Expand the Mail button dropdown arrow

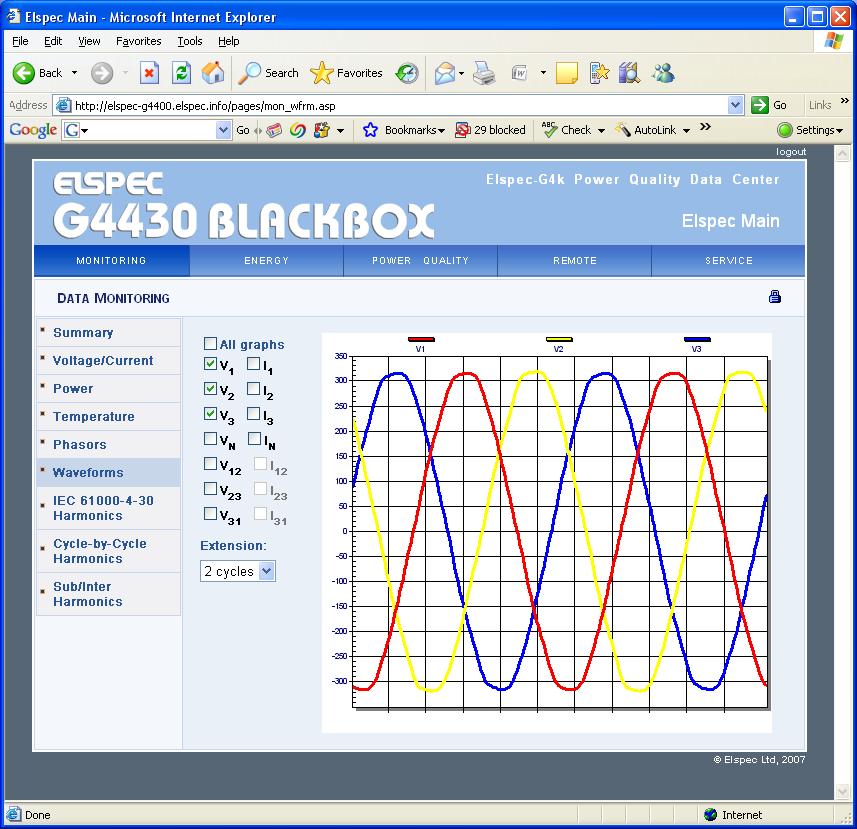click(461, 73)
